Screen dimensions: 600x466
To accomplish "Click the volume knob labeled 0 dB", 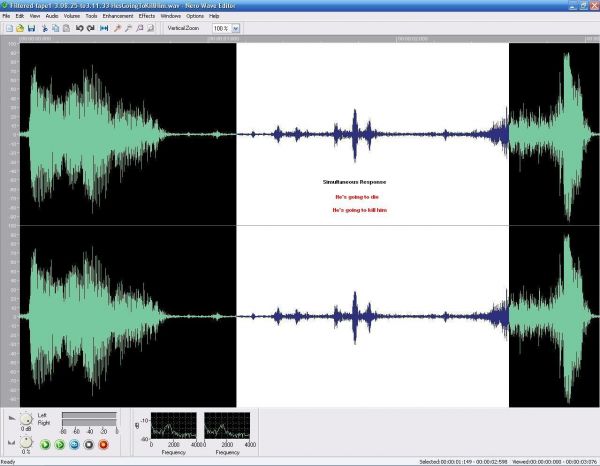I will pyautogui.click(x=25, y=420).
